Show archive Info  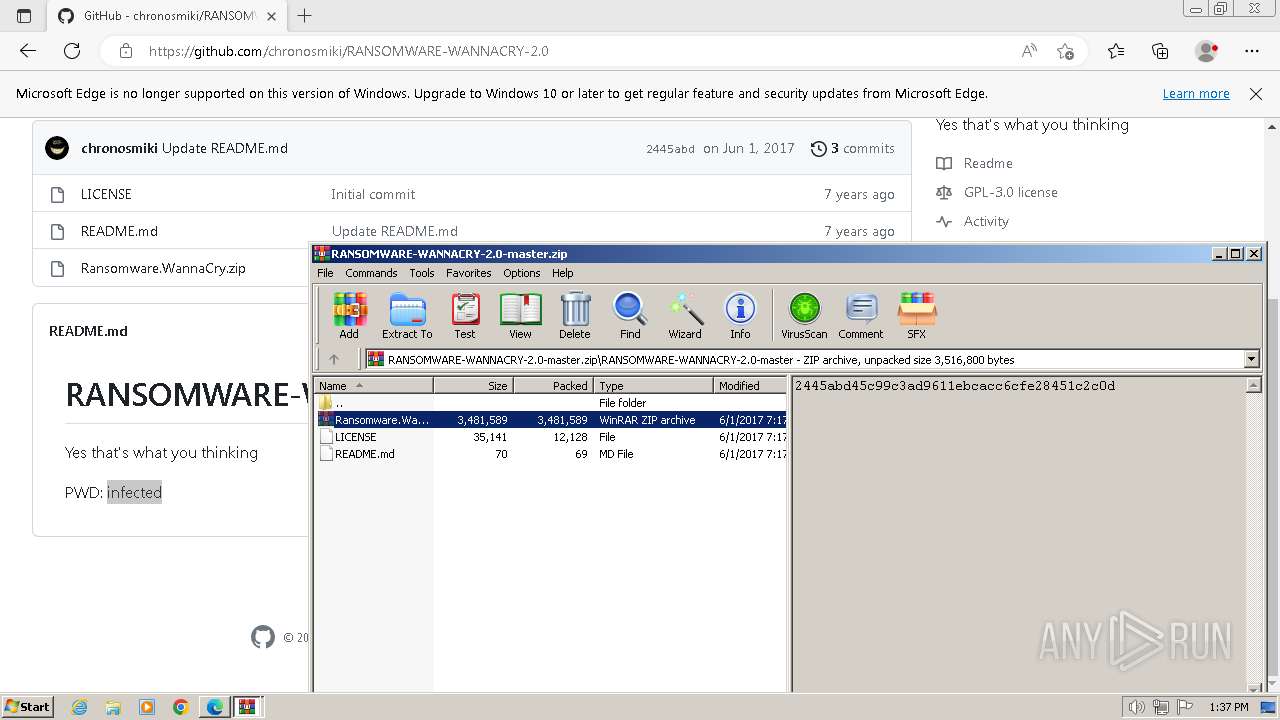(740, 316)
